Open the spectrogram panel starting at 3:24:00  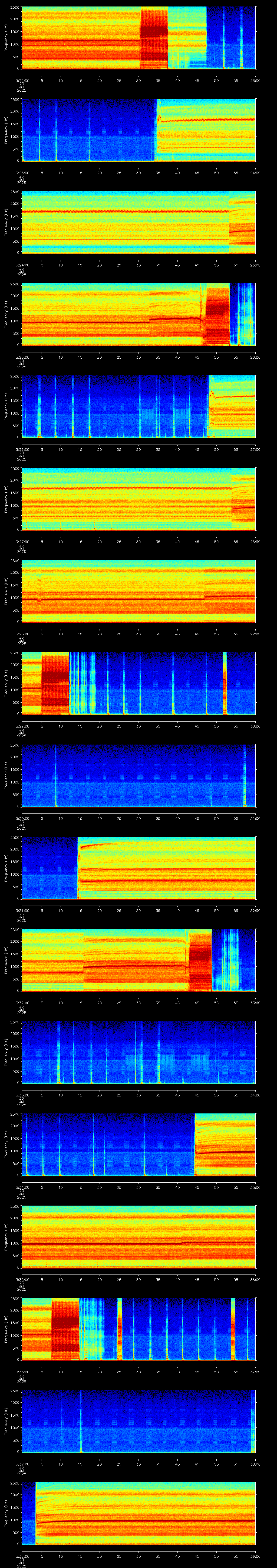139,222
